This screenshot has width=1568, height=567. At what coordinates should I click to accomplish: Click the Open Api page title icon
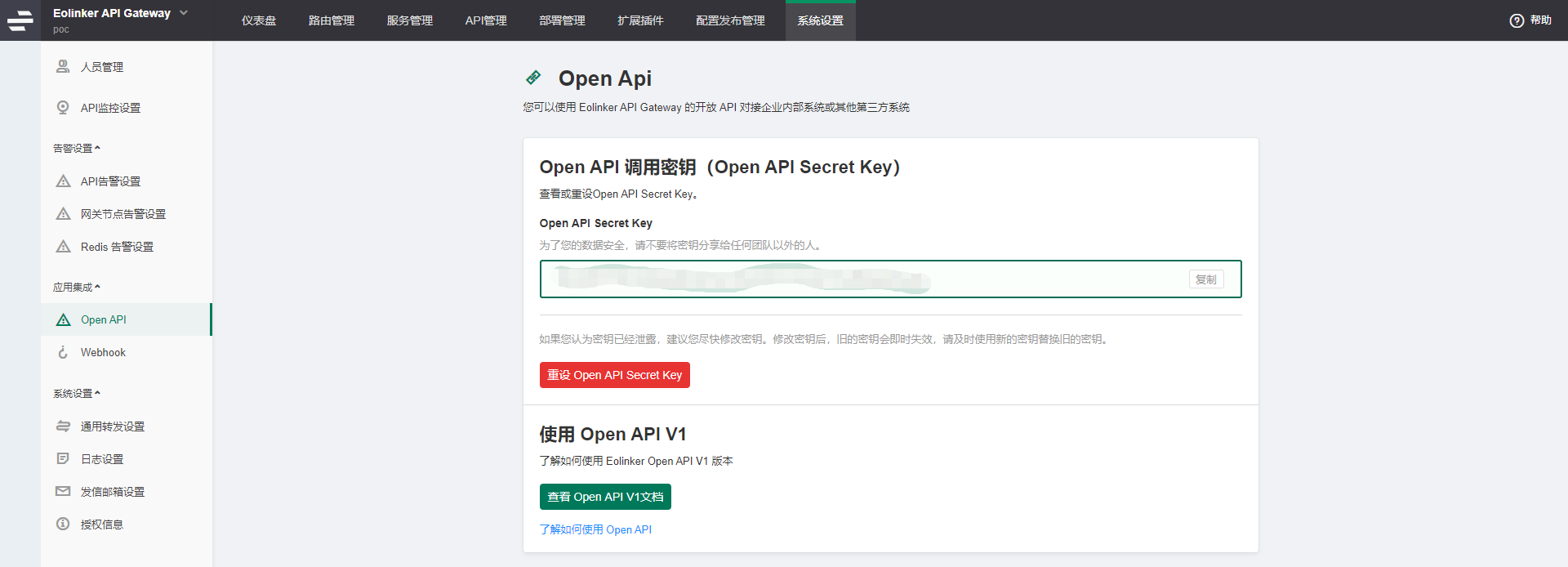pyautogui.click(x=533, y=77)
